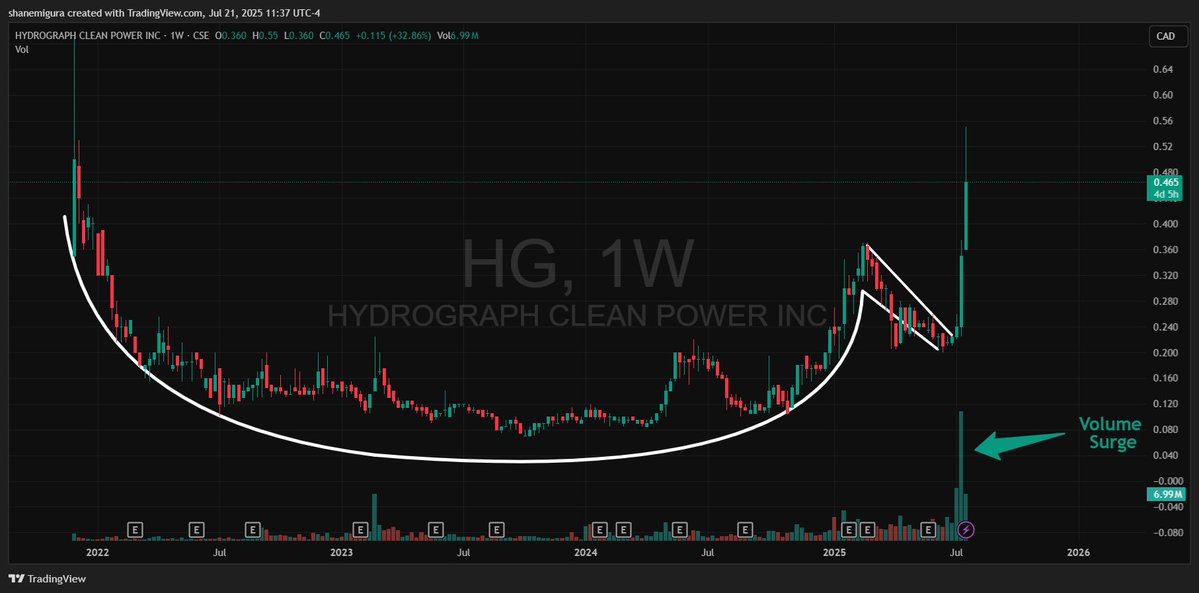Click the purple lightning bolt event icon
This screenshot has width=1199, height=593.
(x=967, y=529)
